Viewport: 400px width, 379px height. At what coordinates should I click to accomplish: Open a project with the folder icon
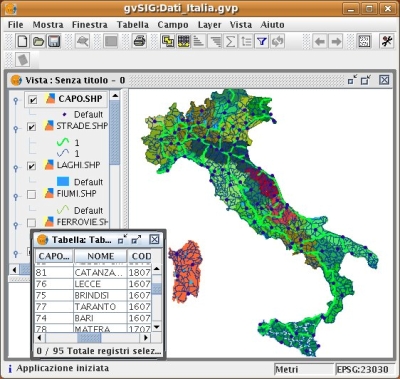click(x=38, y=41)
